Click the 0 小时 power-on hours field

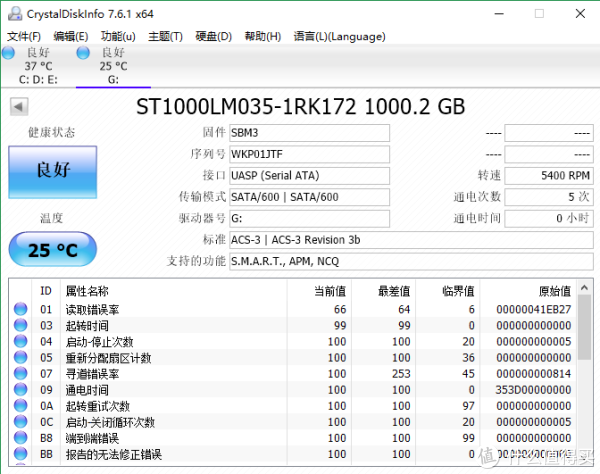(549, 218)
